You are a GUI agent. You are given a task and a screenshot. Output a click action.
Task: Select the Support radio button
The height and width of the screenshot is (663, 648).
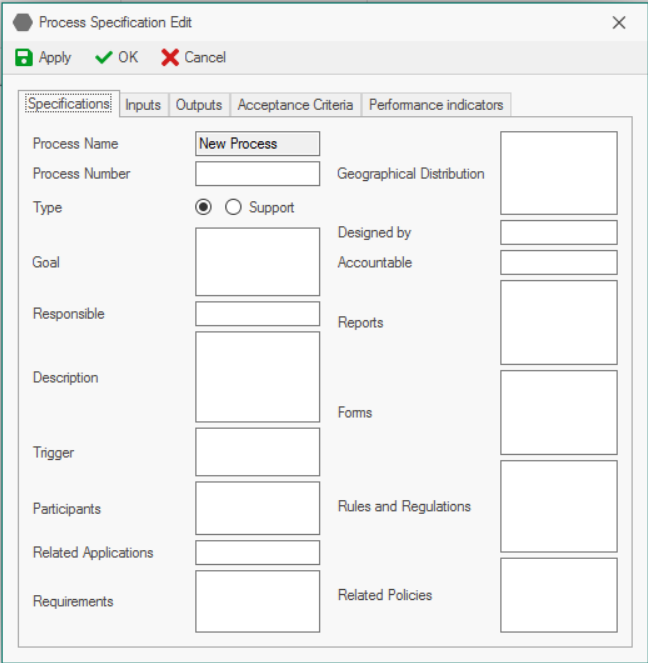point(234,207)
